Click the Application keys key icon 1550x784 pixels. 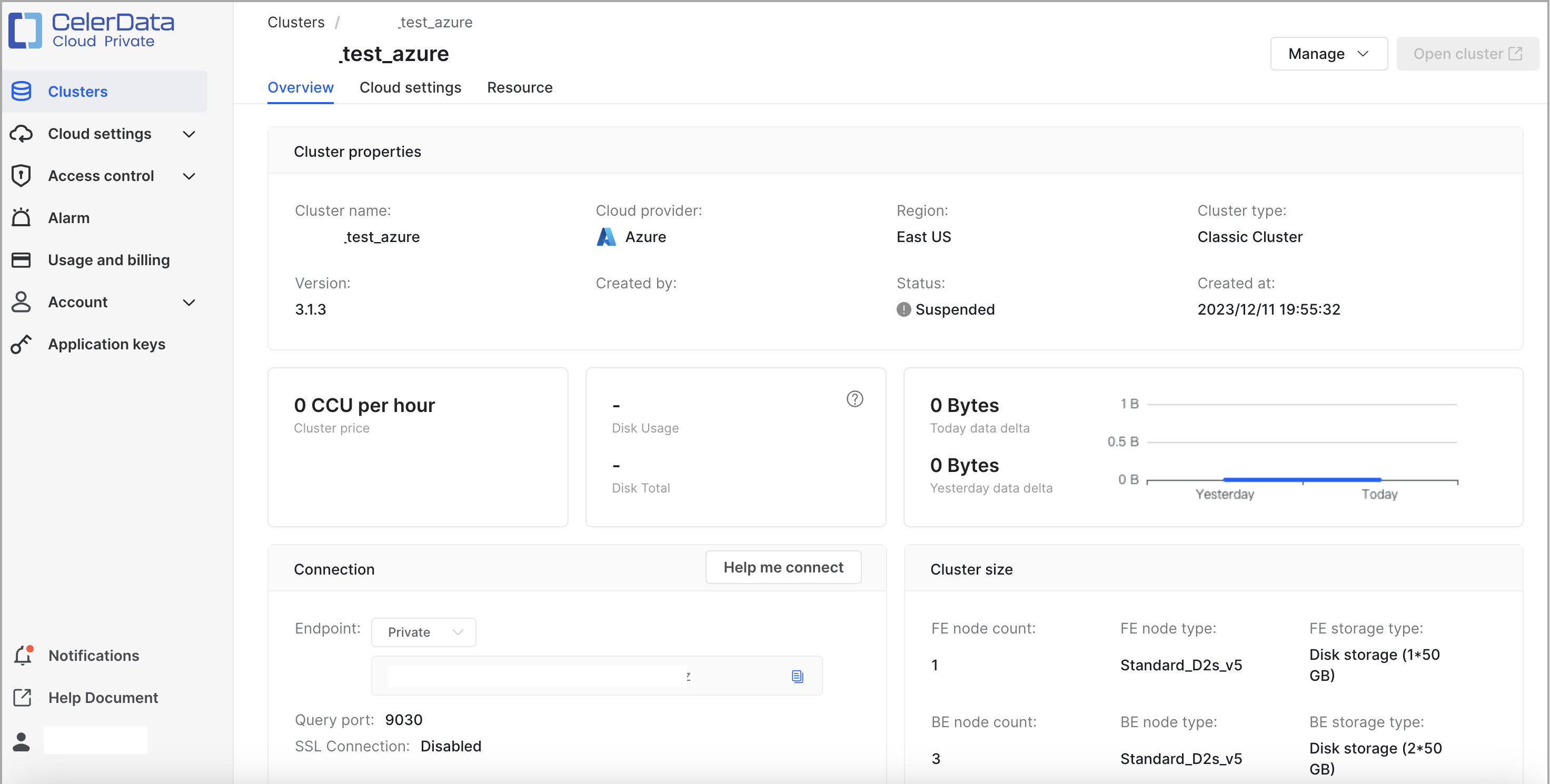tap(22, 344)
